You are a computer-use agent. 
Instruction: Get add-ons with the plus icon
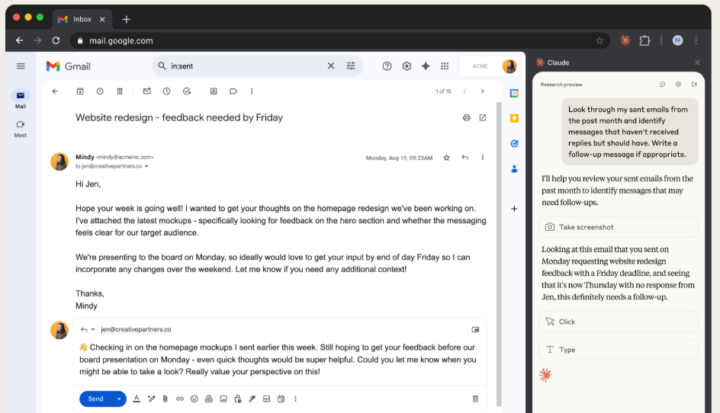click(x=514, y=209)
